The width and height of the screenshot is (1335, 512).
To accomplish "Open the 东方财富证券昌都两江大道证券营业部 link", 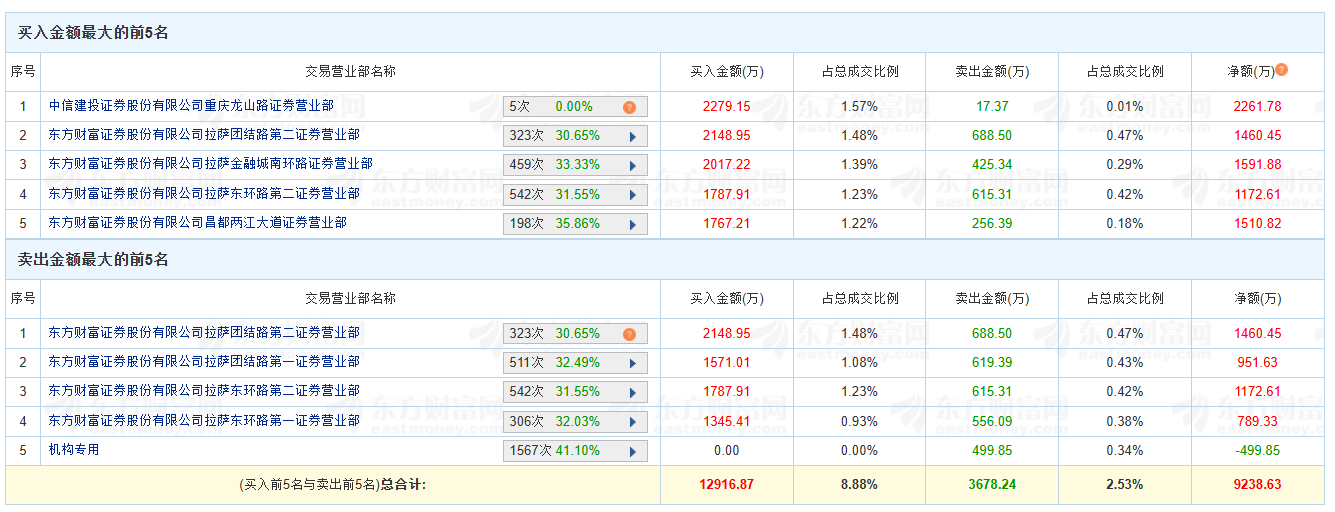I will point(197,222).
